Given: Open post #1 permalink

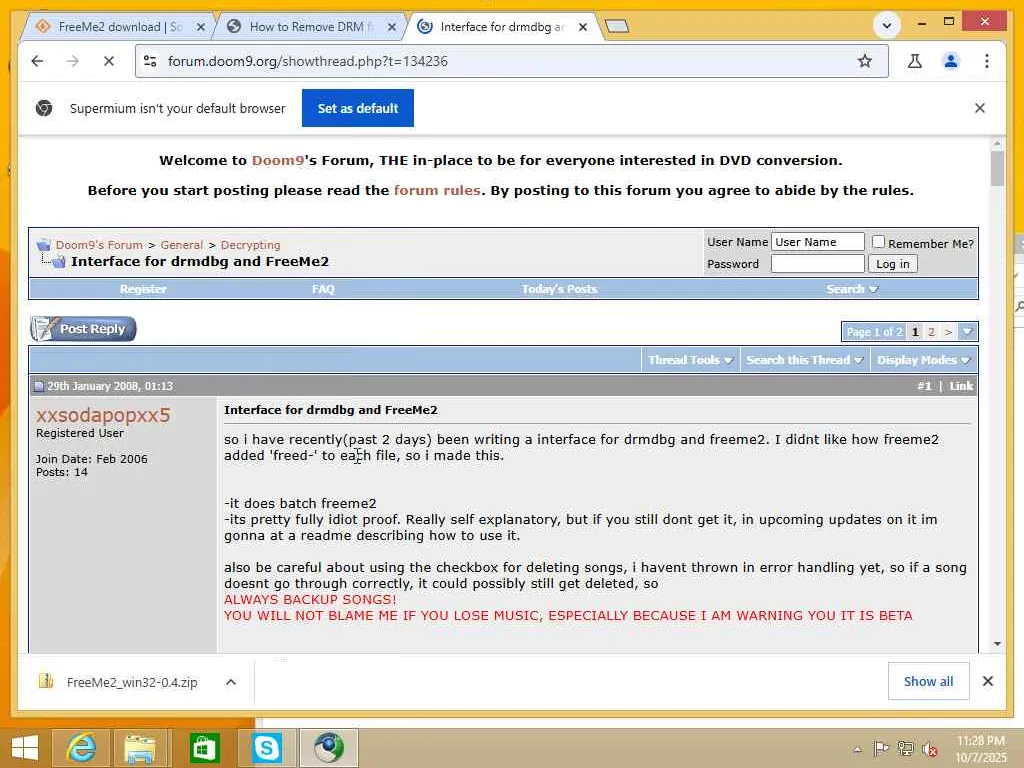Looking at the screenshot, I should click(924, 386).
